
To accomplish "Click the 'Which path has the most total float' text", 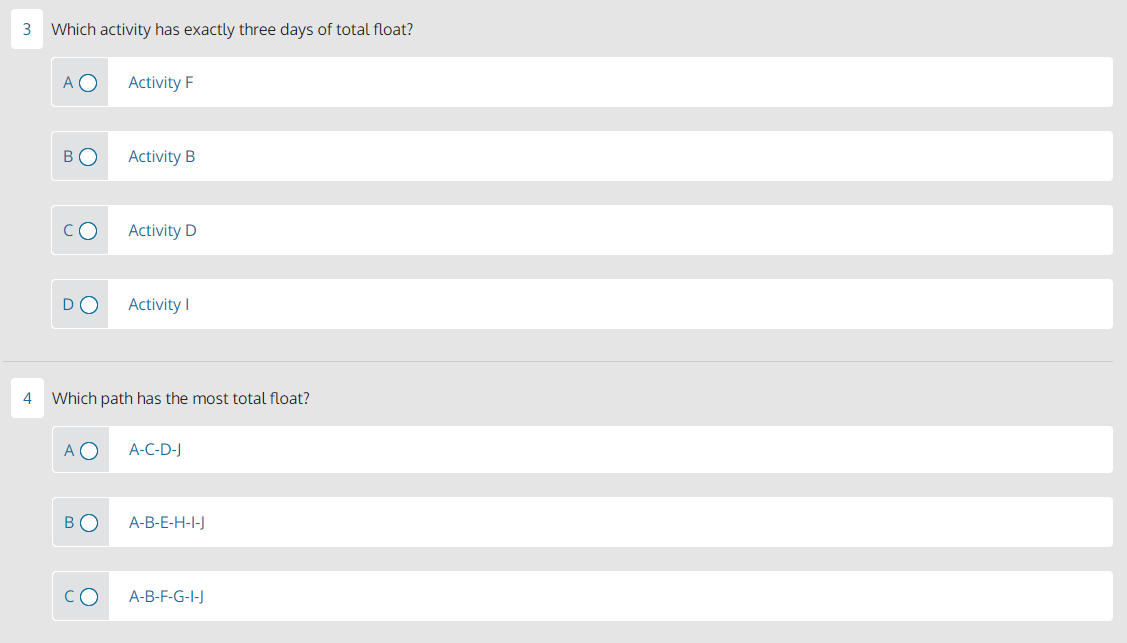I will point(180,398).
